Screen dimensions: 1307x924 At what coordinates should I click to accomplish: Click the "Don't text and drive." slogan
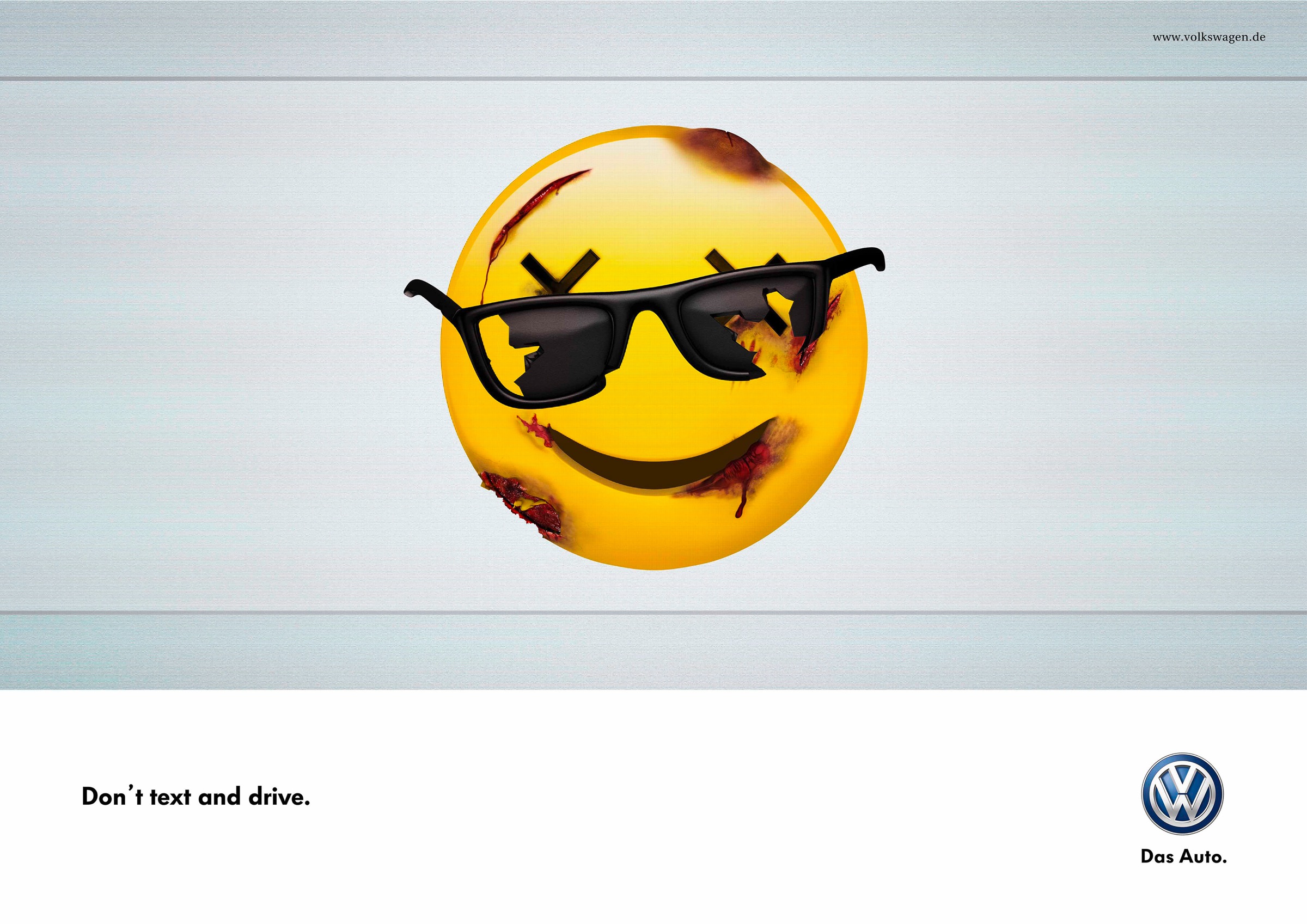[x=196, y=797]
